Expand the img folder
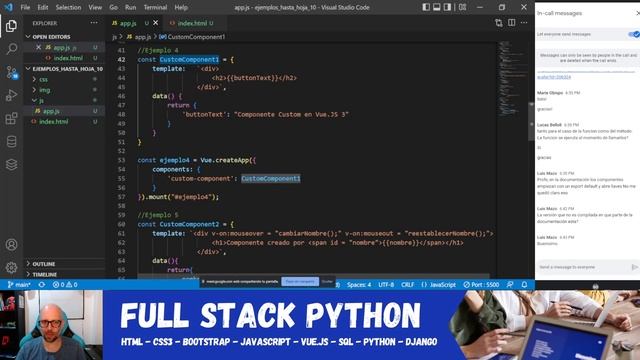 coord(44,90)
